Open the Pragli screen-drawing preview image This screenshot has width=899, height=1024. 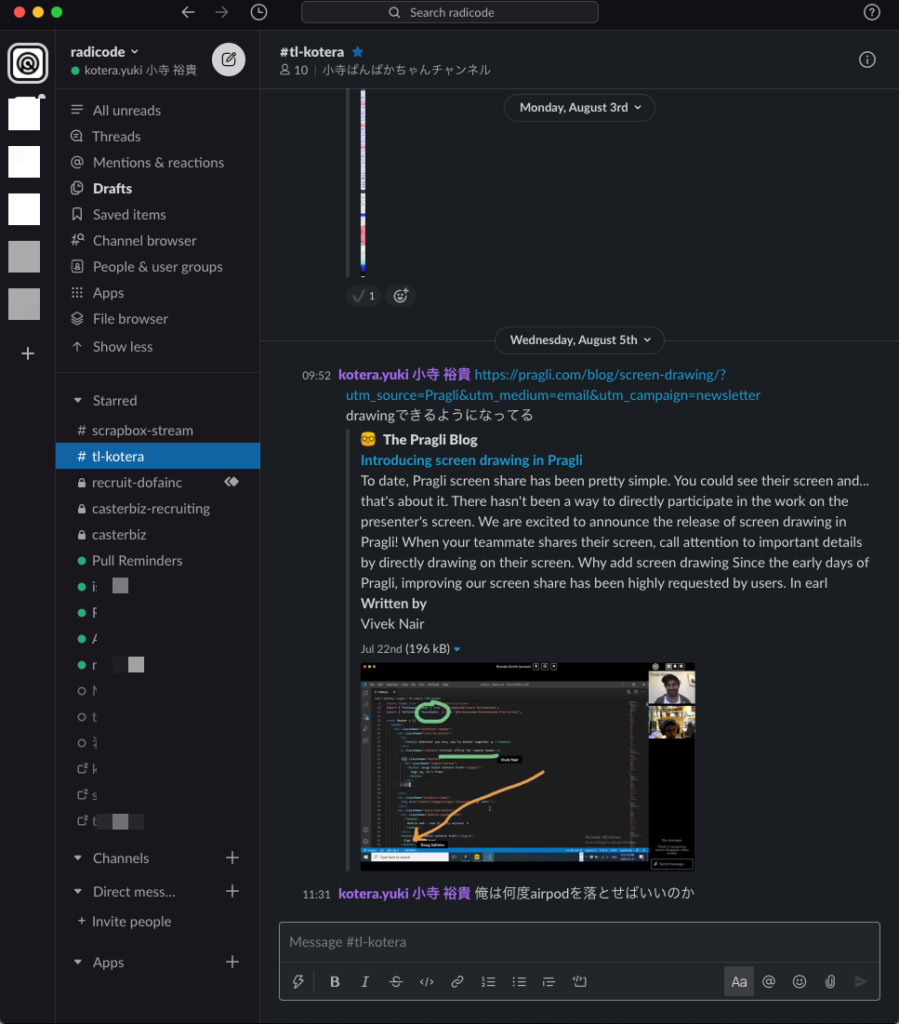(528, 767)
